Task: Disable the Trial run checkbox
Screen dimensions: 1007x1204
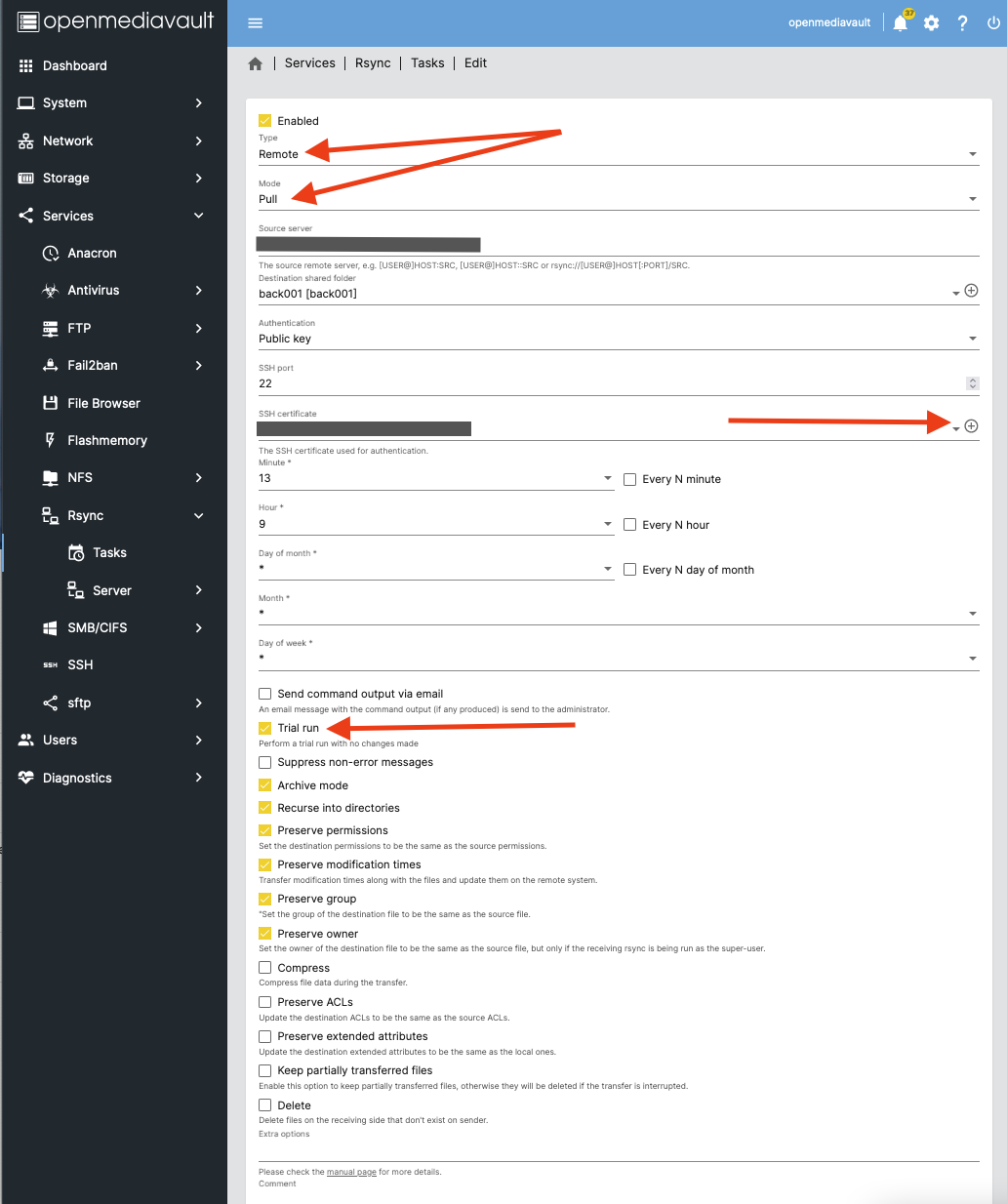Action: (264, 728)
